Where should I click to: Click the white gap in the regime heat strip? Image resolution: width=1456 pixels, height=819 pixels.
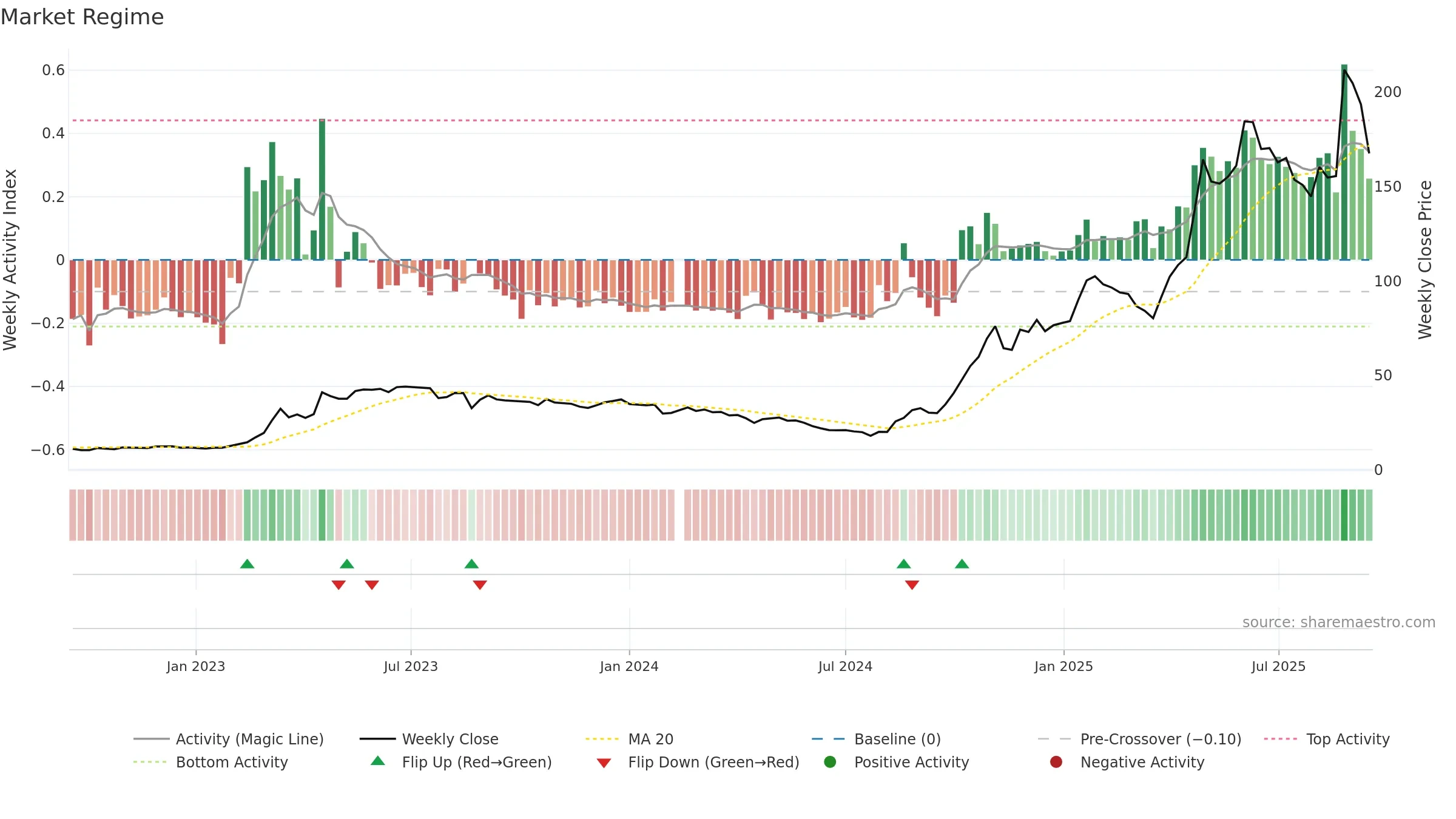click(x=679, y=515)
